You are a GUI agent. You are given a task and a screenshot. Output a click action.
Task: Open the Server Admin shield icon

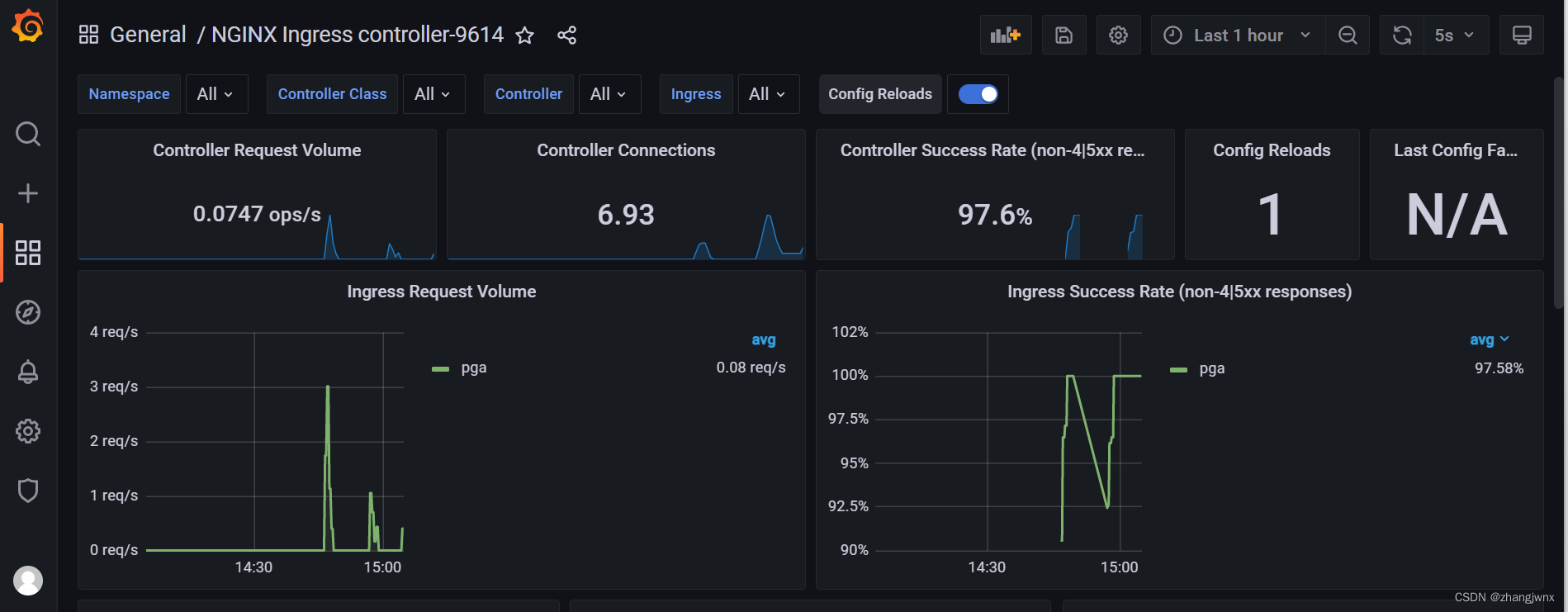[x=28, y=491]
